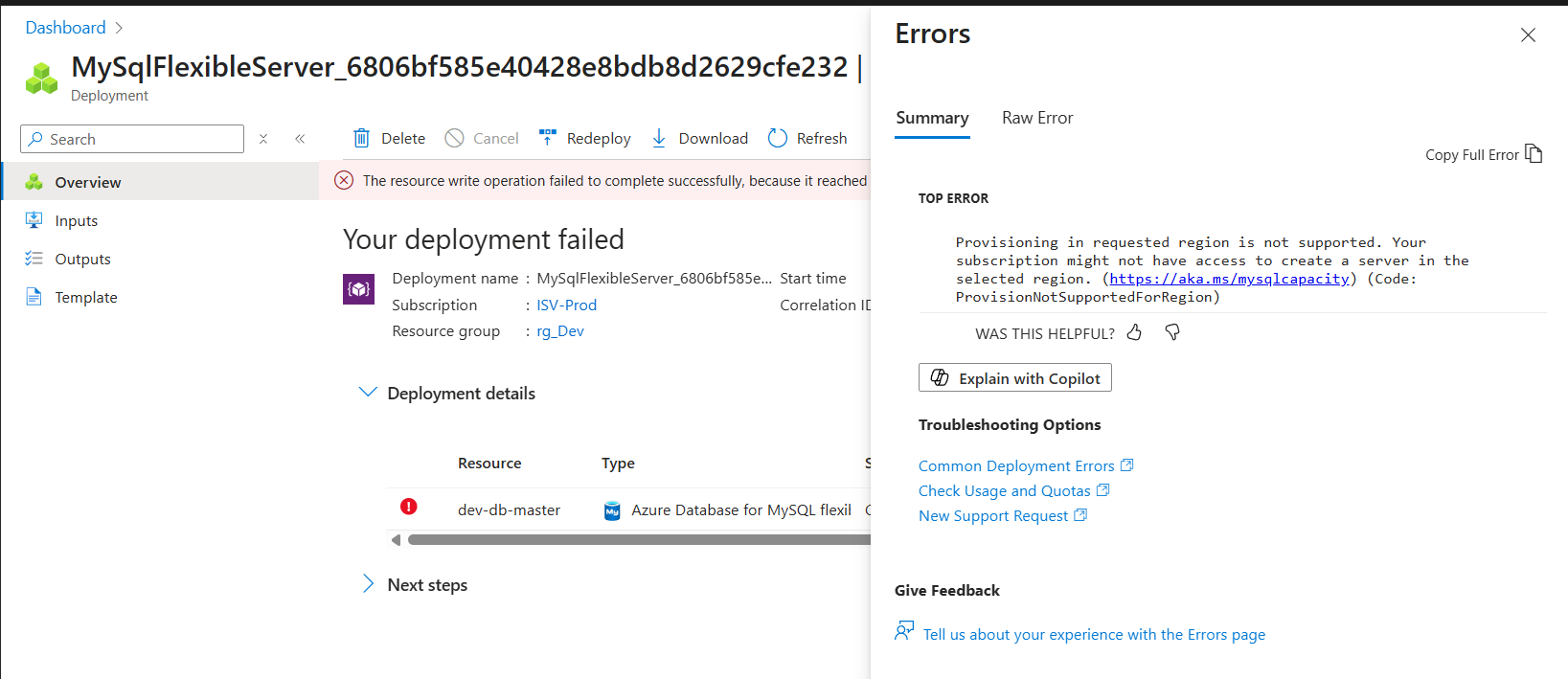The height and width of the screenshot is (679, 1568).
Task: Click the Azure Database for MySQL type icon
Action: pos(612,510)
